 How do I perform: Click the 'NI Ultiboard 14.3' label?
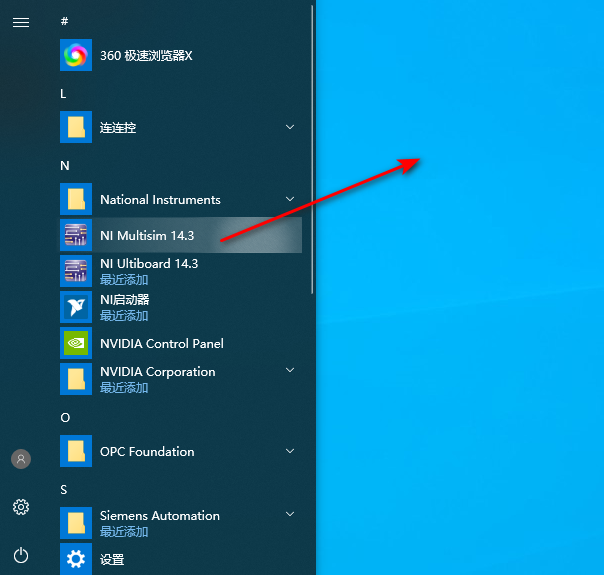coord(149,263)
